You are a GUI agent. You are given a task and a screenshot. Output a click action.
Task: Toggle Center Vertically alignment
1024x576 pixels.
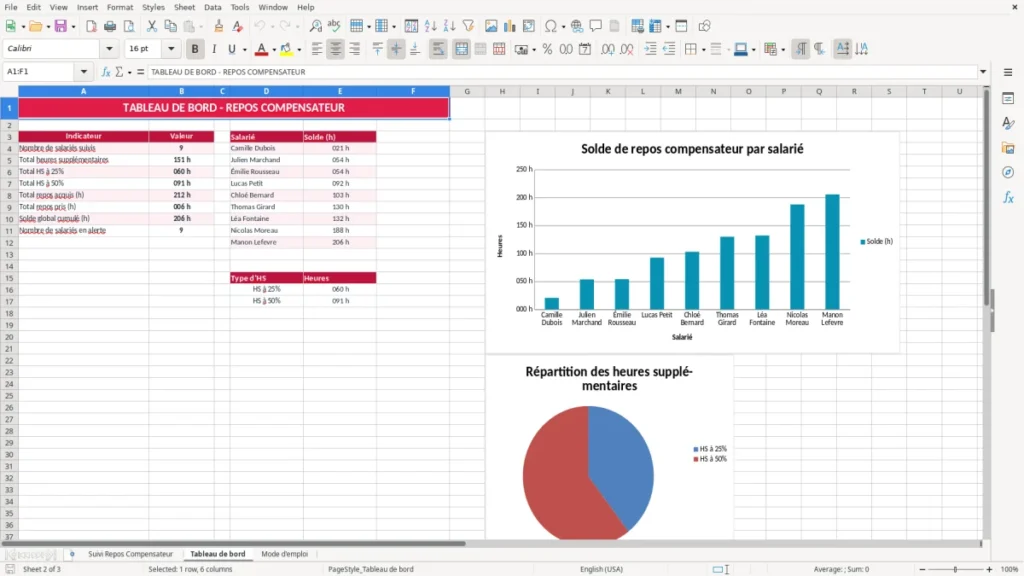[x=396, y=49]
